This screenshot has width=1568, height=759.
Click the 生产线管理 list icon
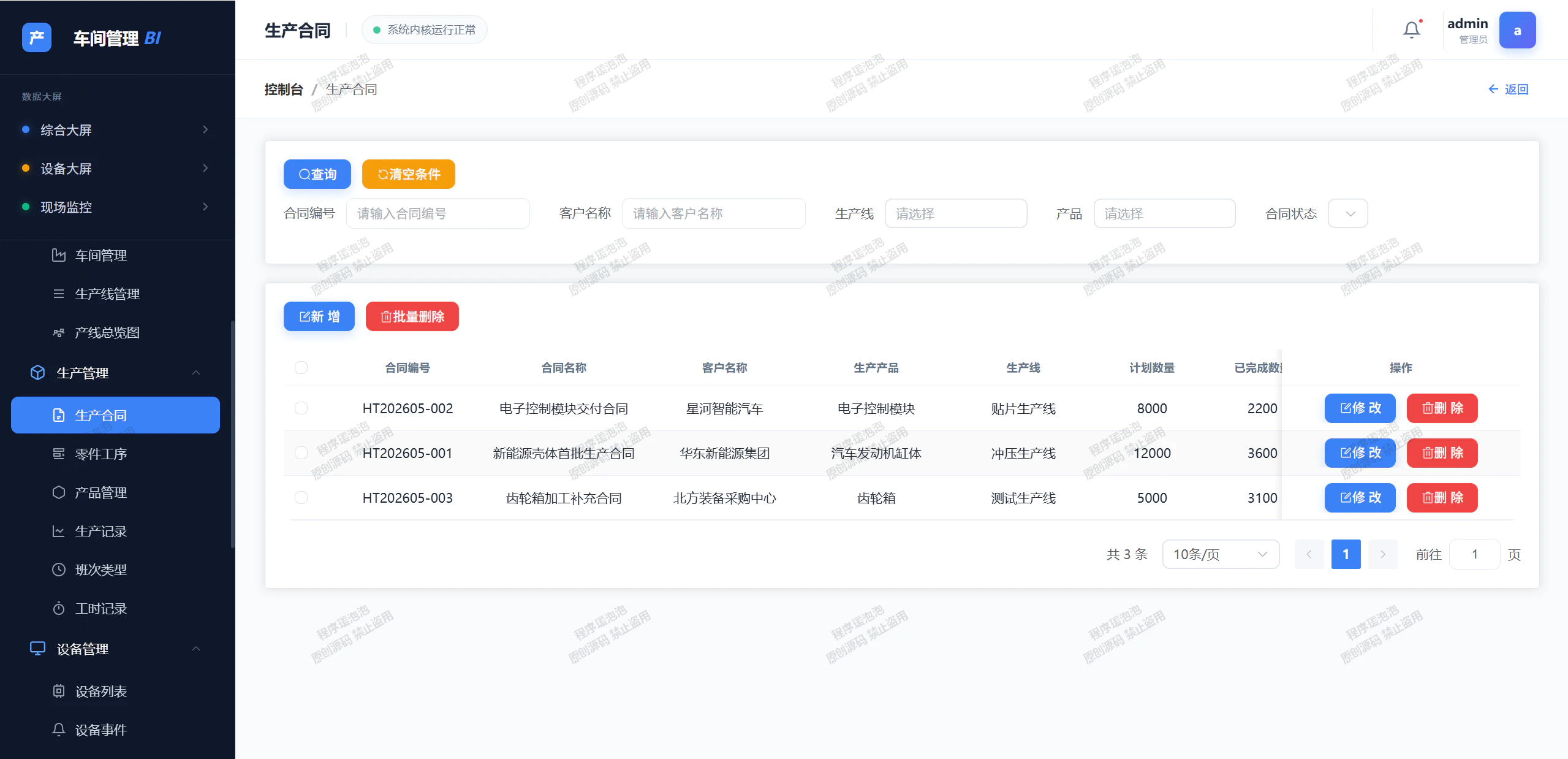(59, 294)
